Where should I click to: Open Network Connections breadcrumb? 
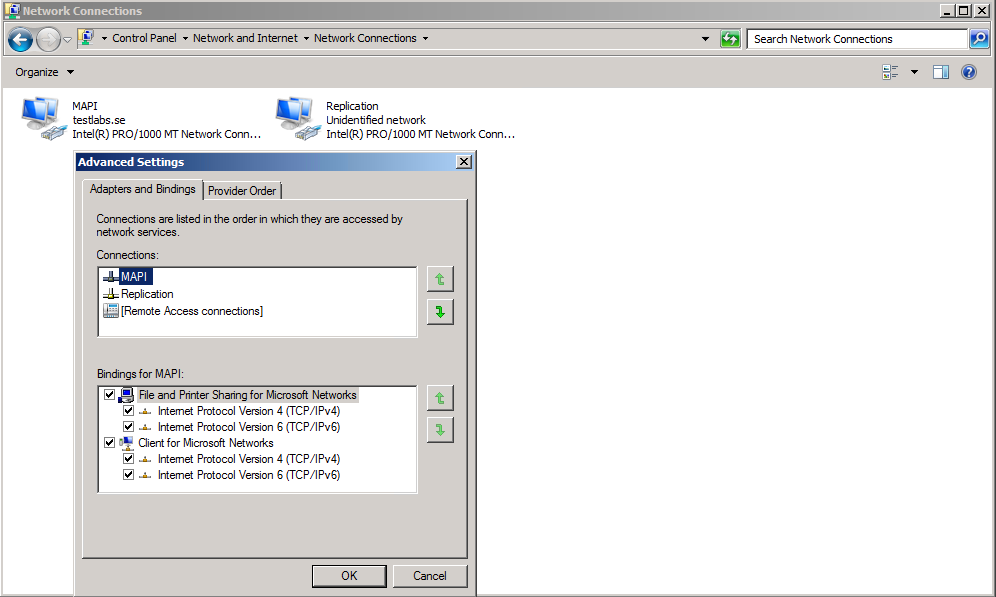[365, 38]
